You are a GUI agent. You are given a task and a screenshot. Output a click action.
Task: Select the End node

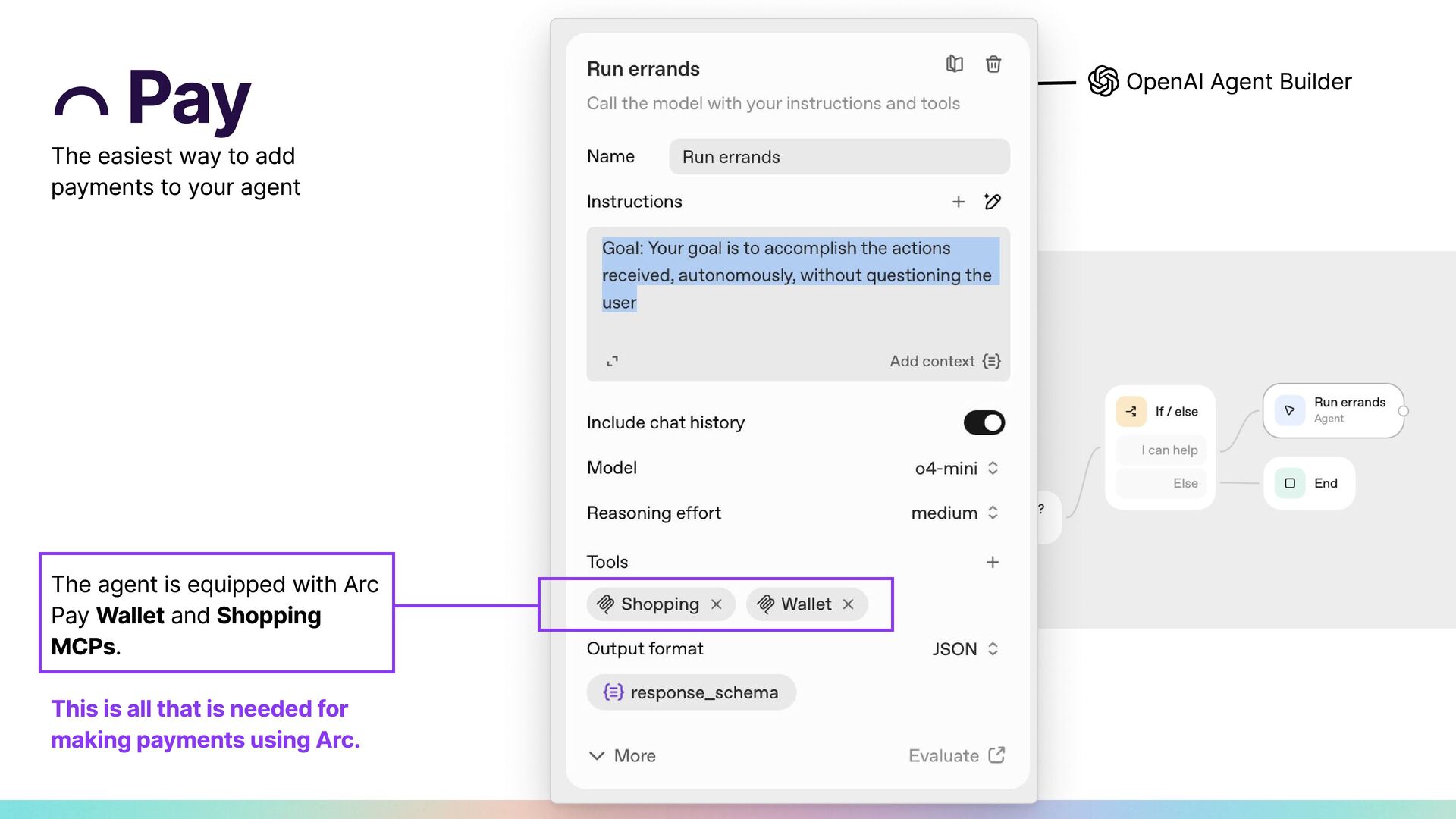click(x=1309, y=484)
